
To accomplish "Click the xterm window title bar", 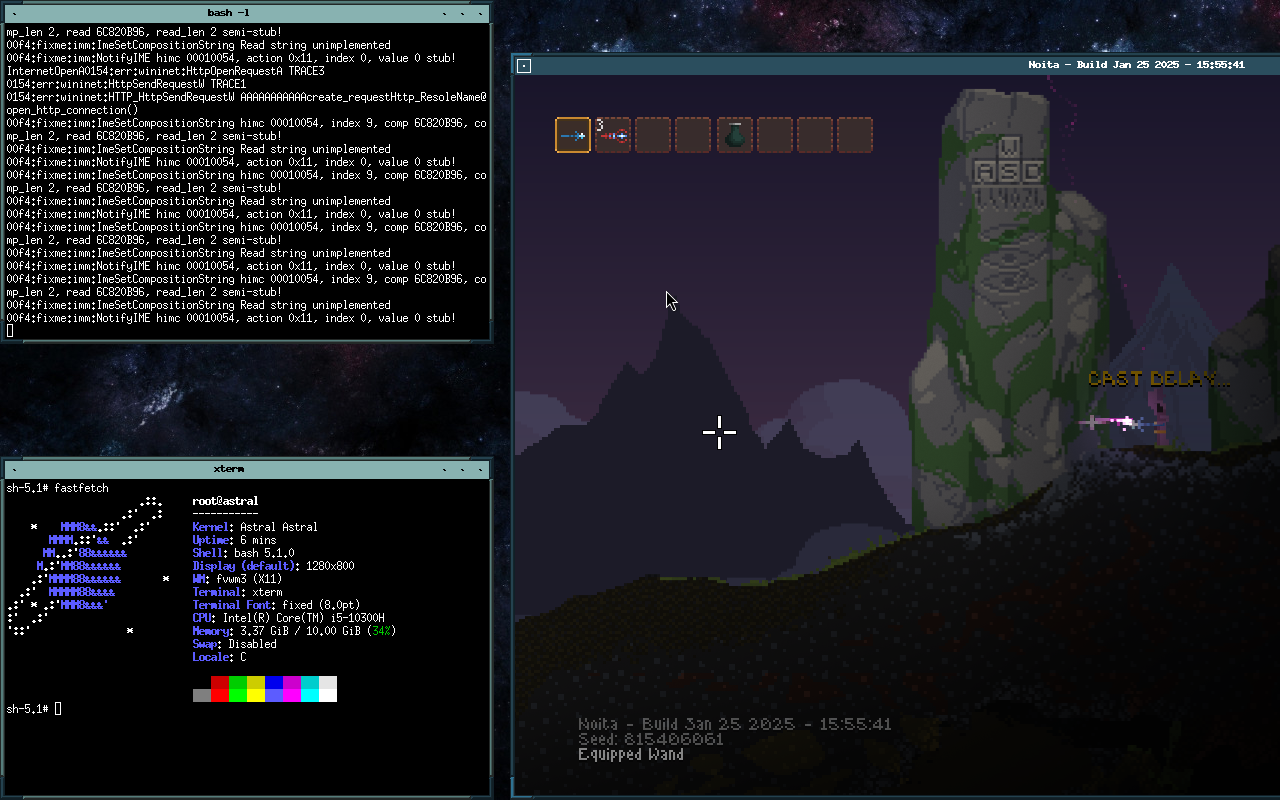I will click(x=229, y=468).
